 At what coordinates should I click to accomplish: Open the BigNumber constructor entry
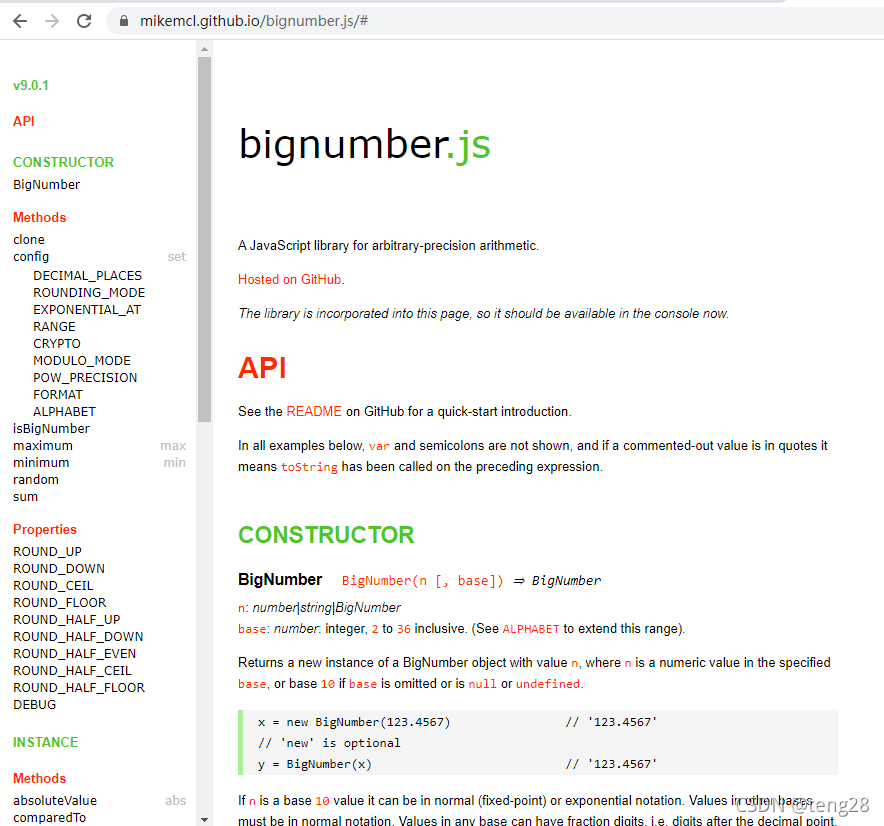(46, 184)
